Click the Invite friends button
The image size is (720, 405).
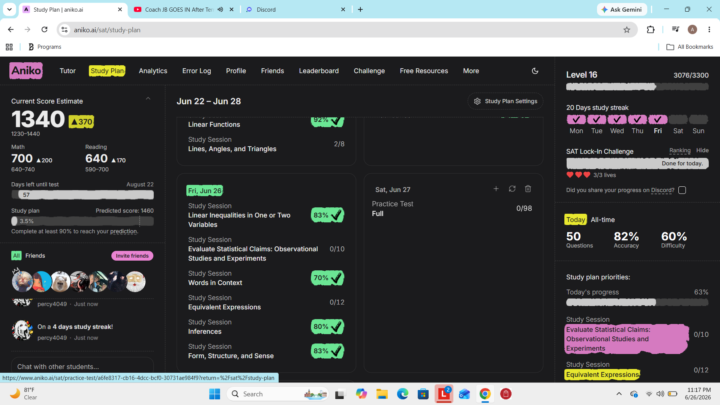tap(132, 256)
